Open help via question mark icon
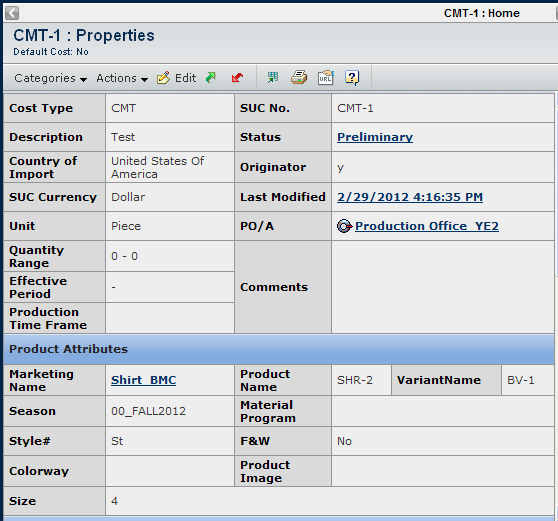This screenshot has width=558, height=521. 352,77
